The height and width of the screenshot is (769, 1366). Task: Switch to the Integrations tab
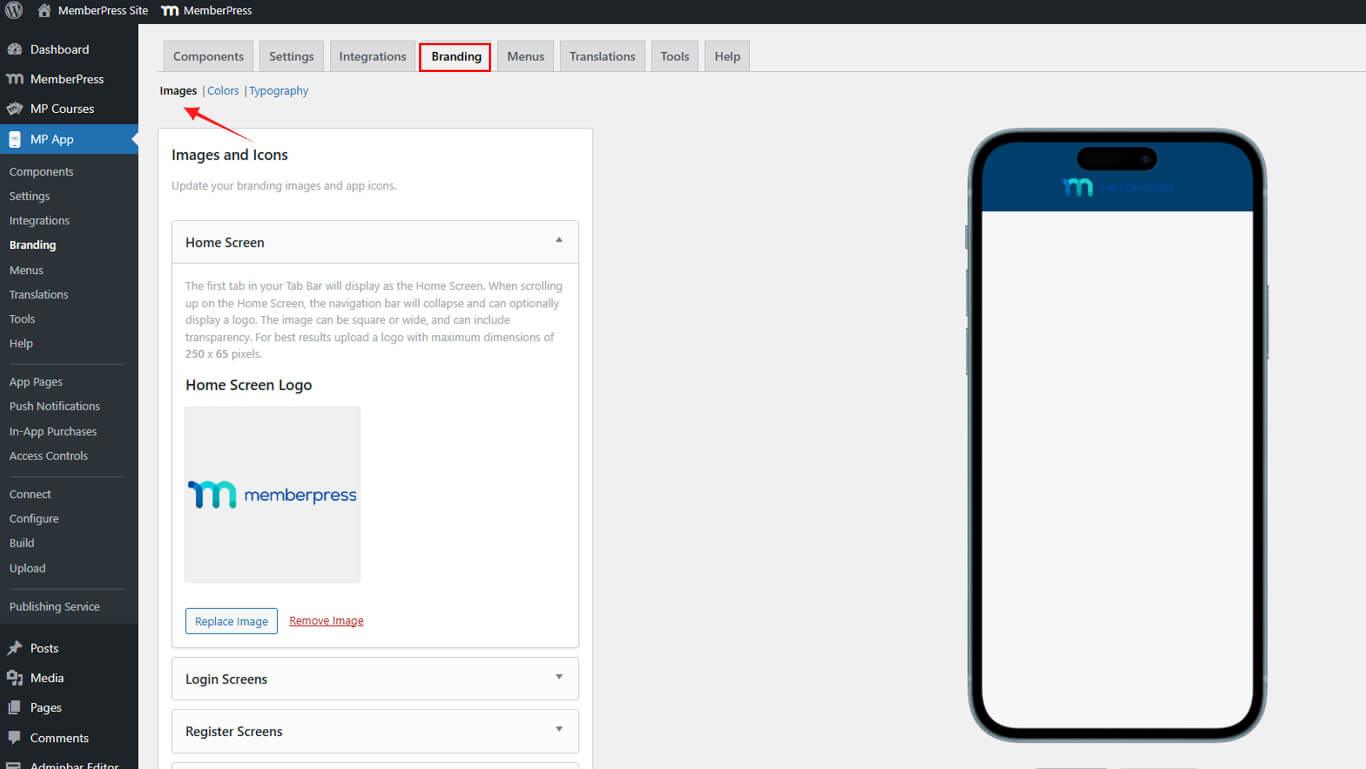[372, 56]
